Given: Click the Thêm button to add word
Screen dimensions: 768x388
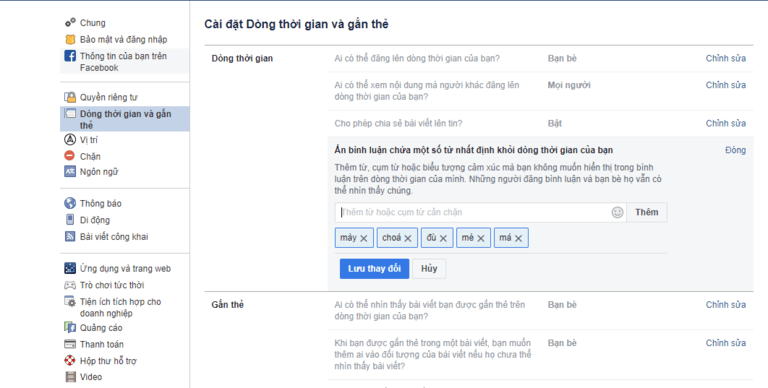Looking at the screenshot, I should pyautogui.click(x=647, y=212).
